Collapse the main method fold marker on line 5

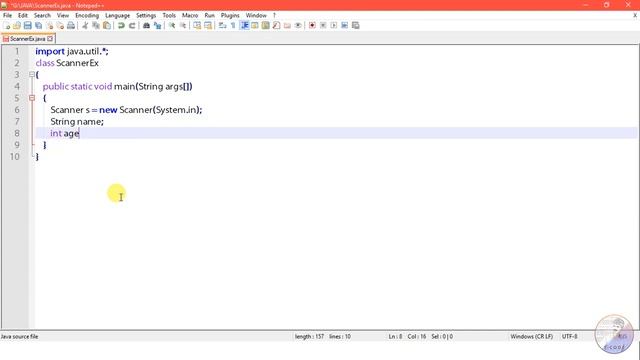pos(32,98)
